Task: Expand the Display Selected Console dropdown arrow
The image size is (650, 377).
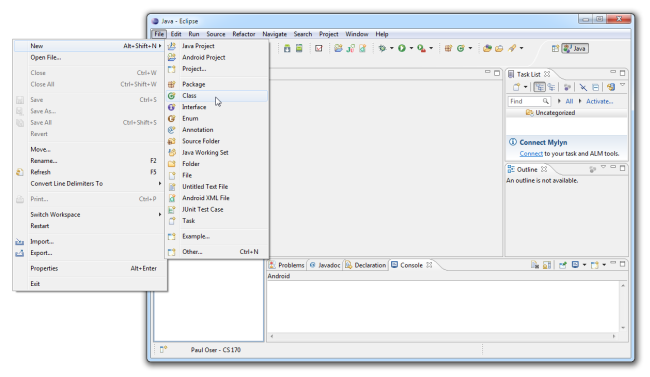Action: [585, 265]
